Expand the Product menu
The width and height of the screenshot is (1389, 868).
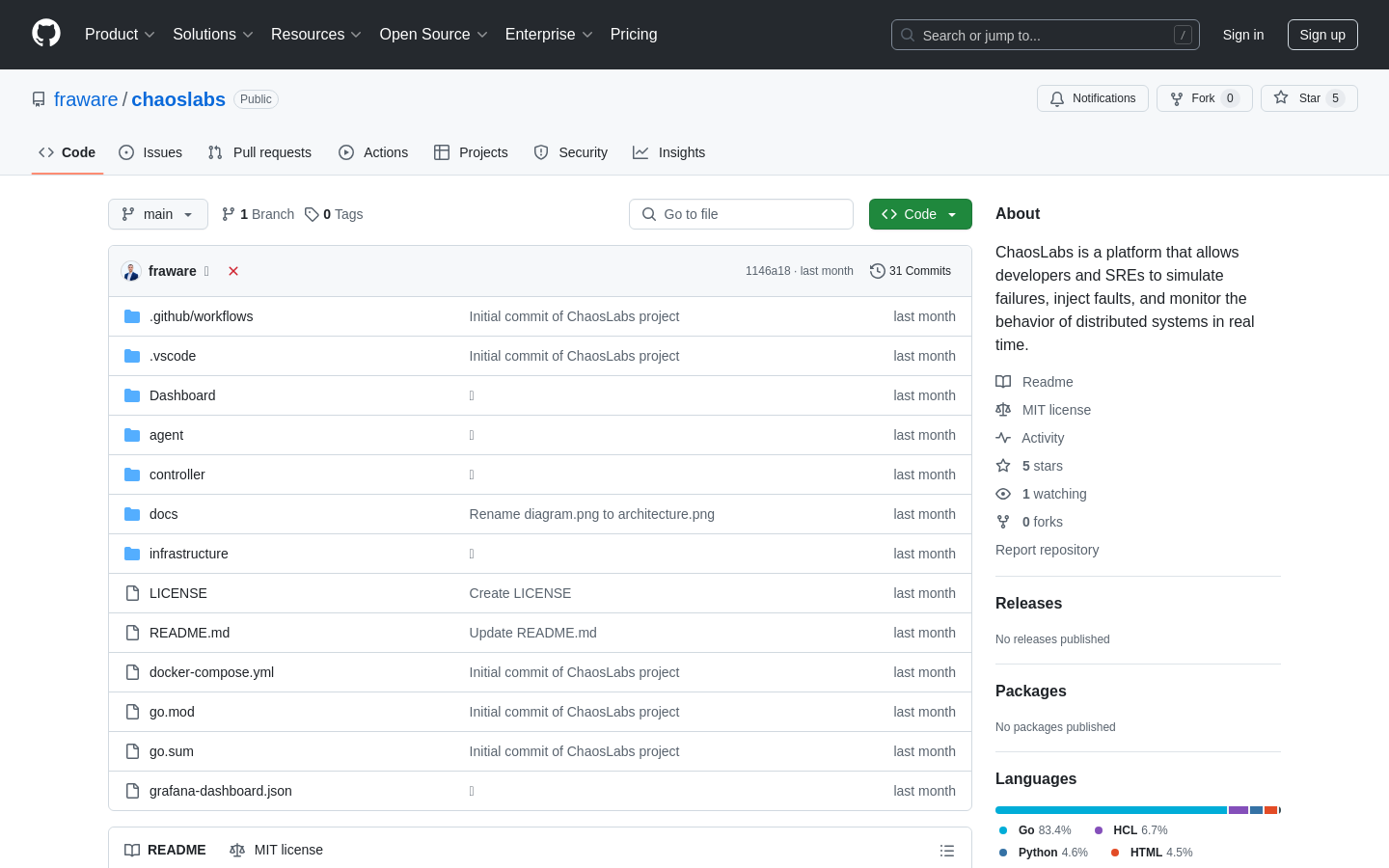[x=120, y=34]
